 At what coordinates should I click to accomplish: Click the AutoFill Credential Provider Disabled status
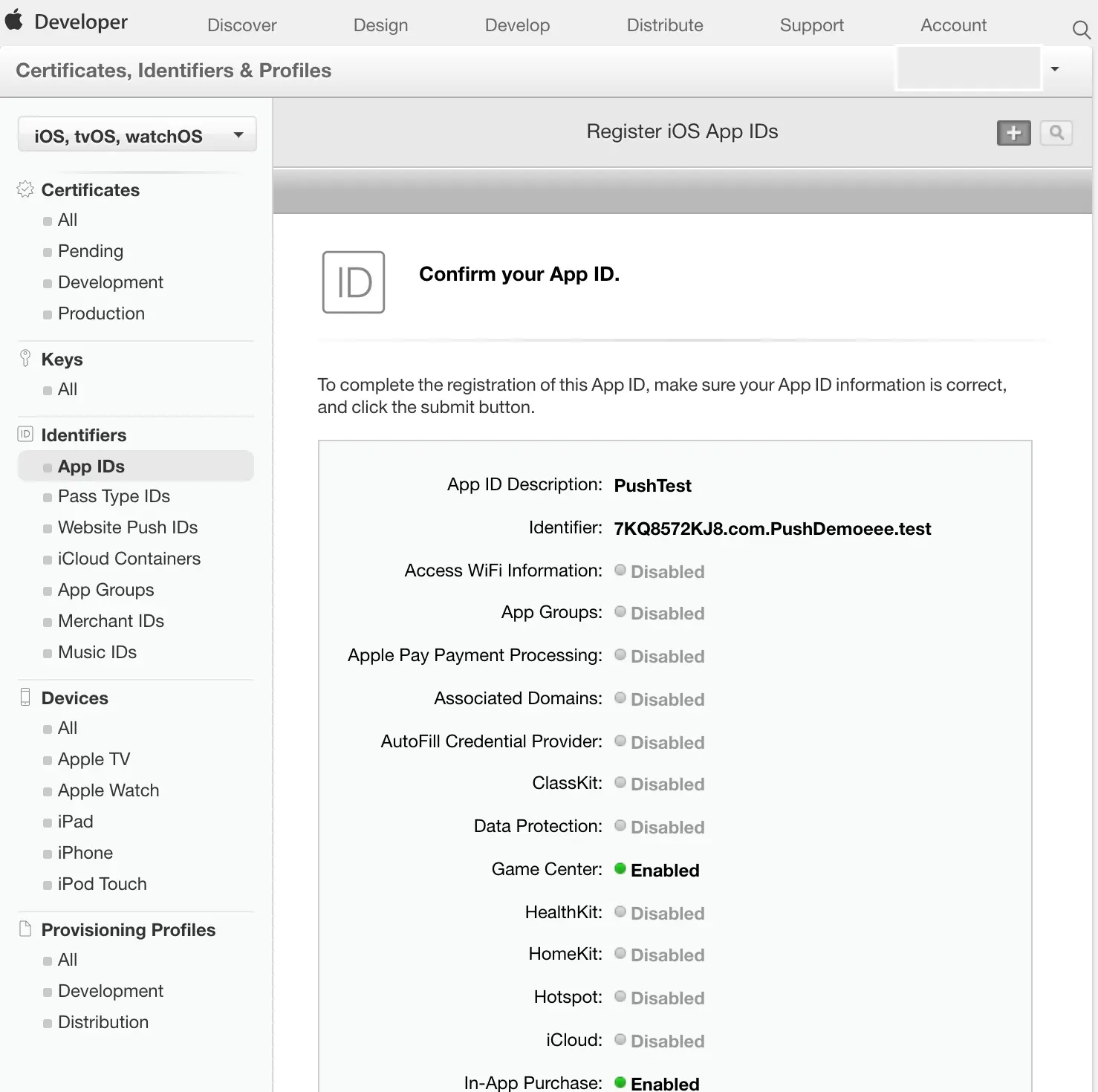click(660, 742)
